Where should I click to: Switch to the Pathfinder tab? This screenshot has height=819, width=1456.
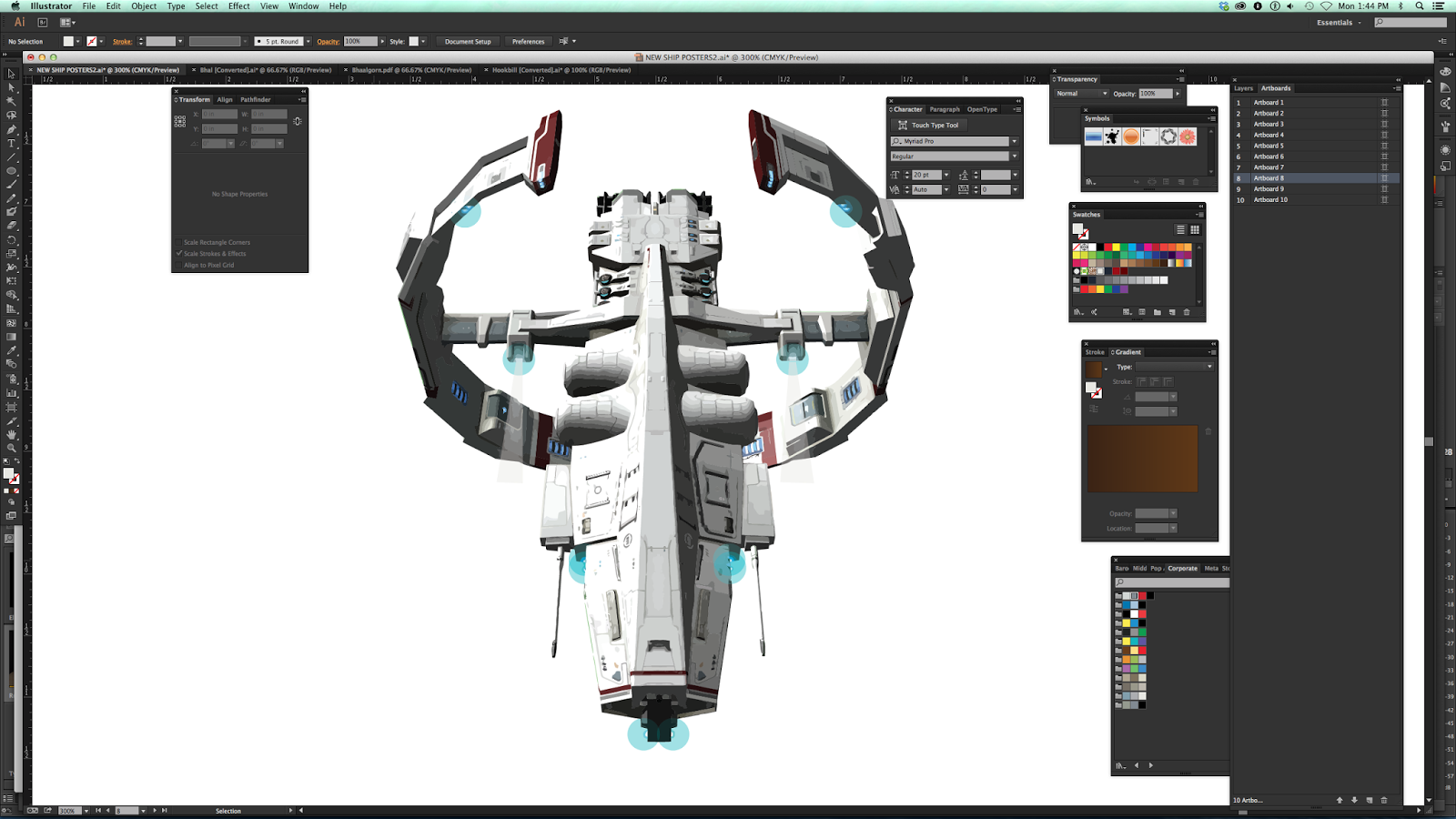[256, 100]
